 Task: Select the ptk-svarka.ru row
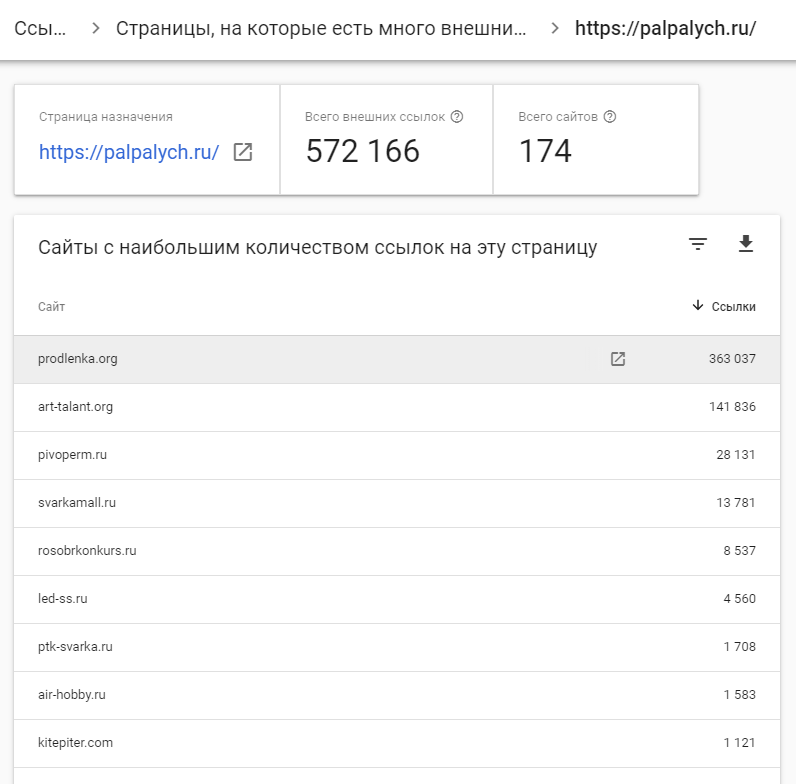[397, 647]
